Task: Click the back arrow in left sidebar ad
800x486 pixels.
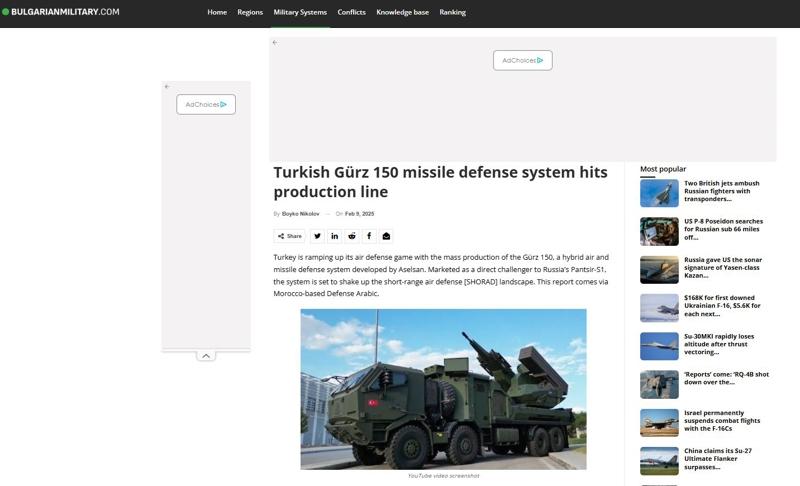Action: click(x=167, y=87)
